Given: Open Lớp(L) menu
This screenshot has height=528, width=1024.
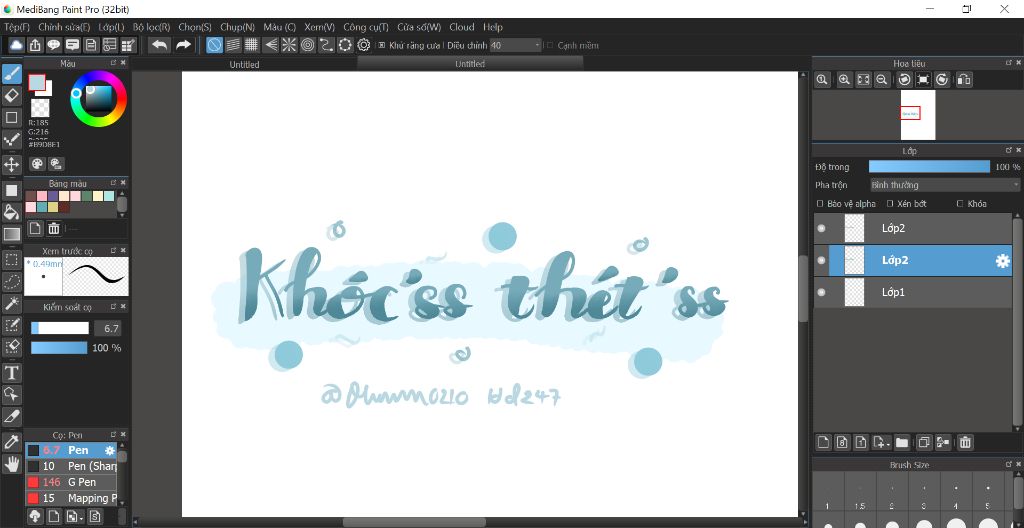Looking at the screenshot, I should (111, 27).
